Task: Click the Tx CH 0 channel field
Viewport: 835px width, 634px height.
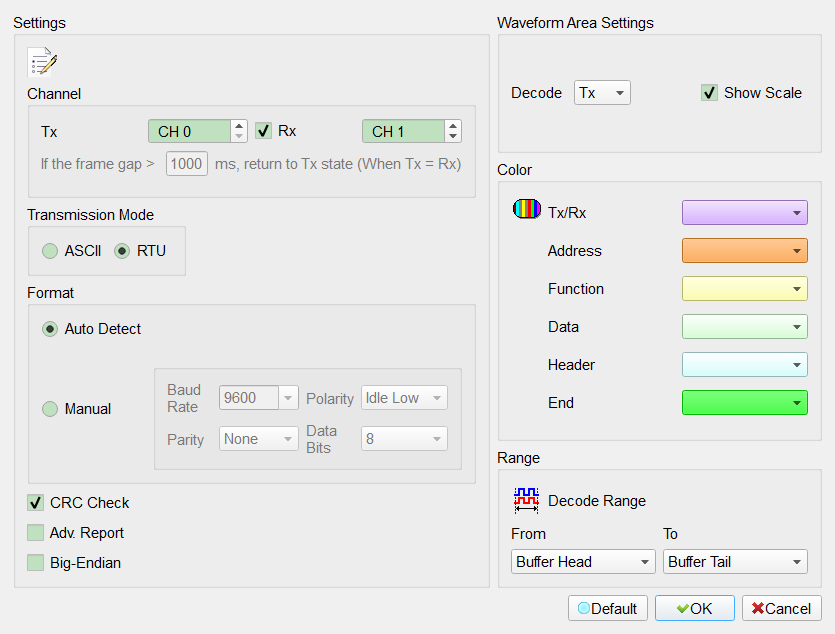Action: pyautogui.click(x=190, y=131)
